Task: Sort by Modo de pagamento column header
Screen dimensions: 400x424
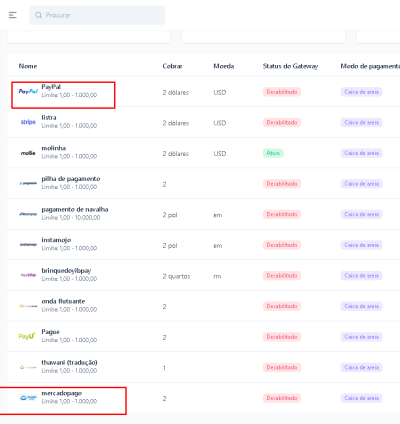Action: coord(370,66)
